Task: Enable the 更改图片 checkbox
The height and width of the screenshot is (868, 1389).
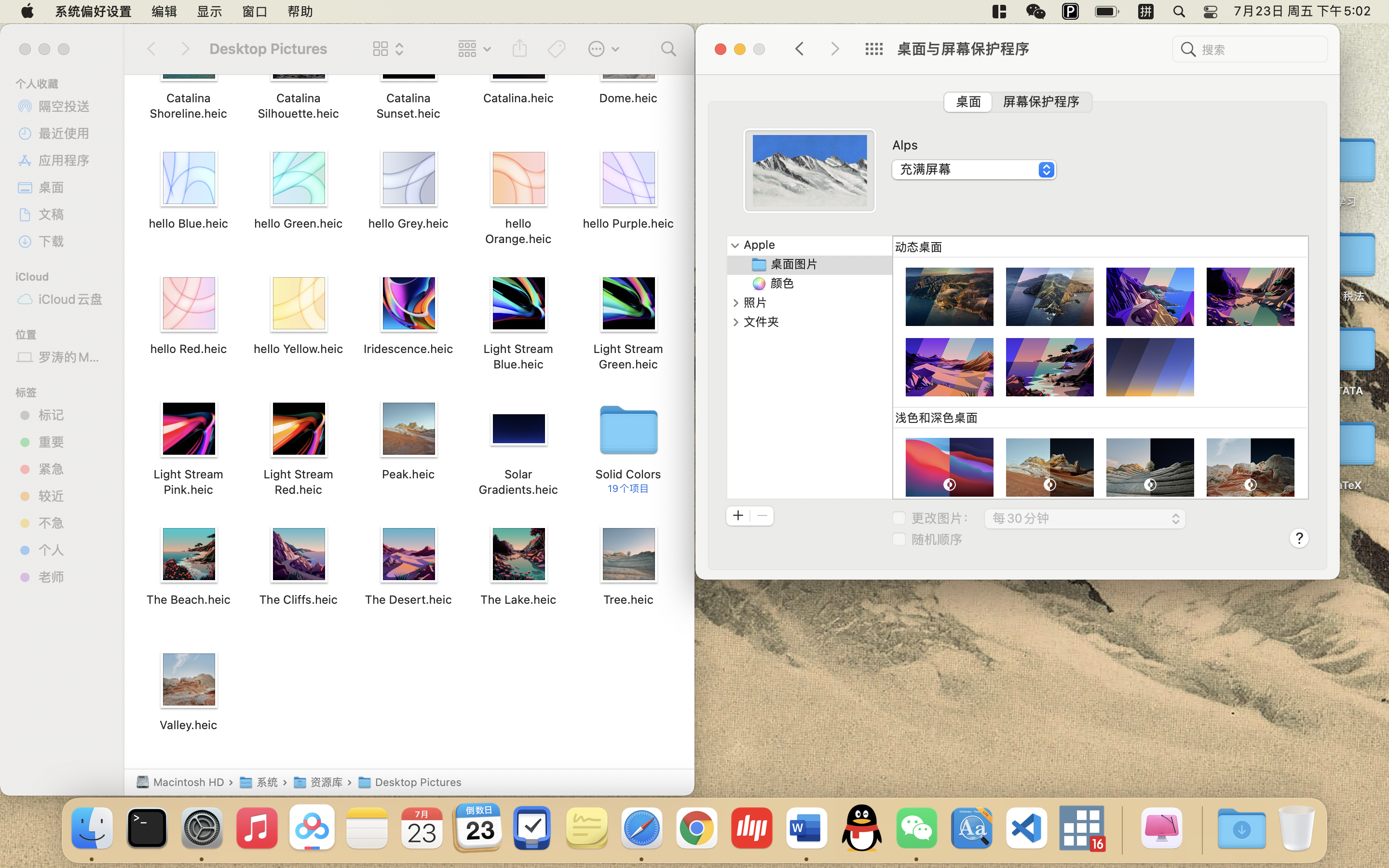Action: (x=899, y=518)
